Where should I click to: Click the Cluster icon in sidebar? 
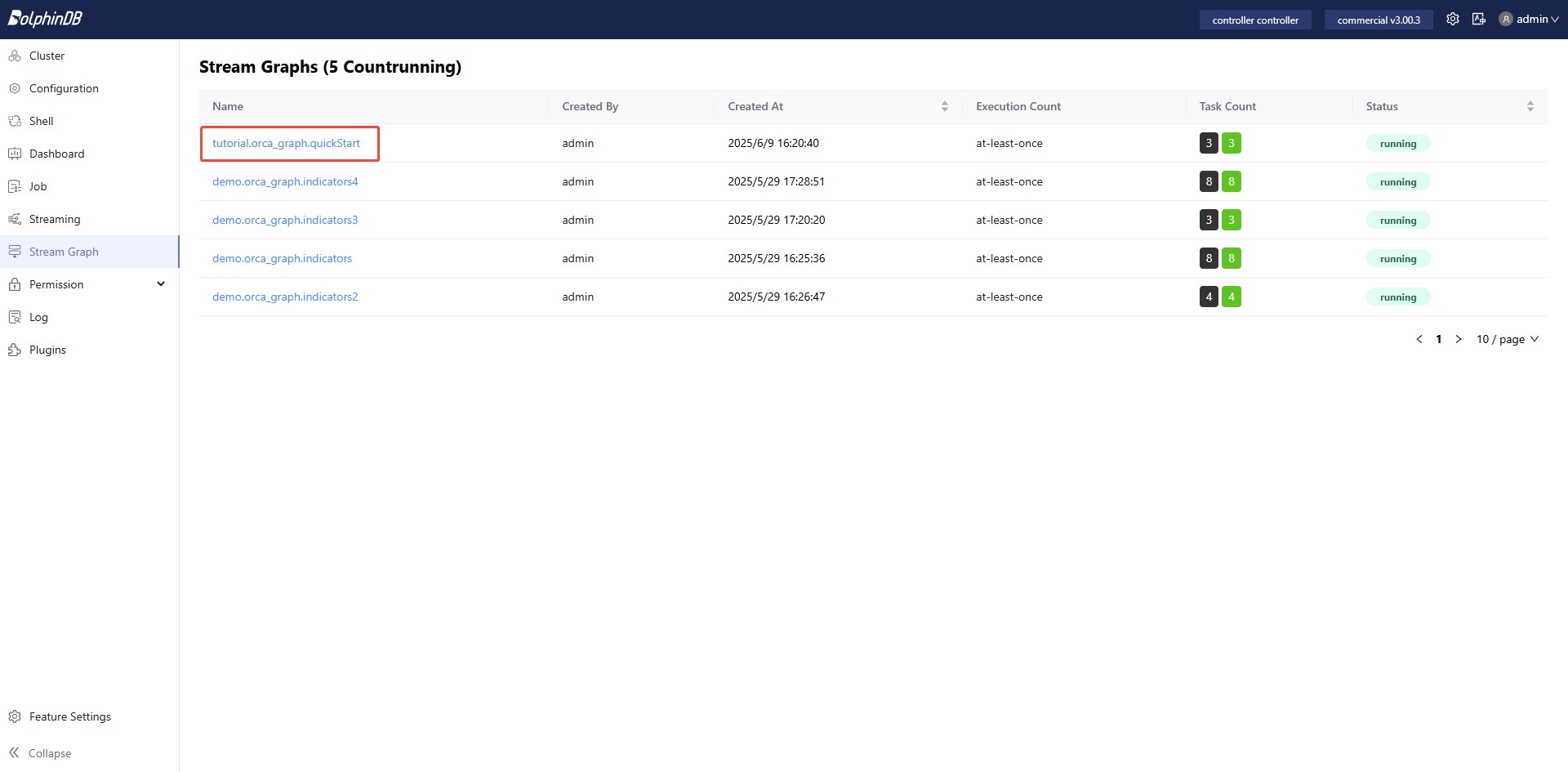15,56
